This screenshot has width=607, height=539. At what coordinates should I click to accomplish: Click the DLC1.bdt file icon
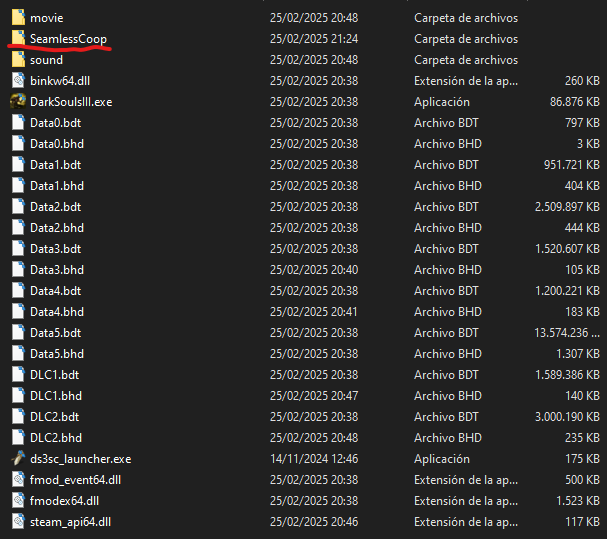click(18, 375)
